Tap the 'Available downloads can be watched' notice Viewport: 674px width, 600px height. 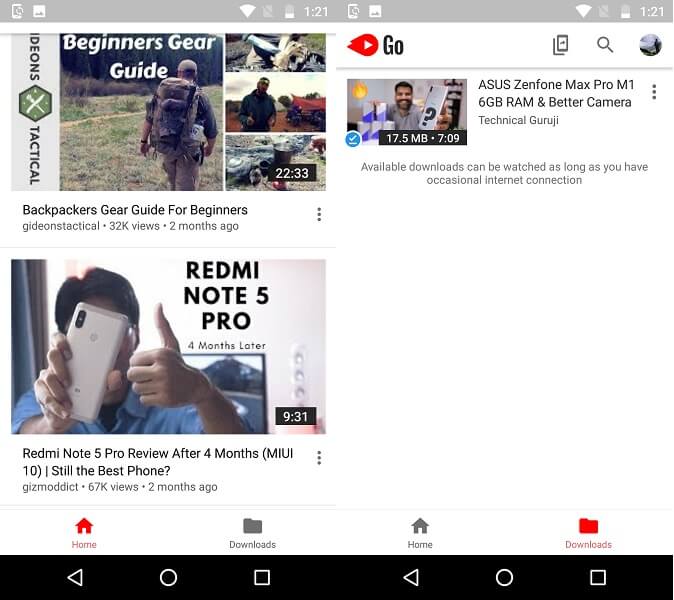(504, 173)
